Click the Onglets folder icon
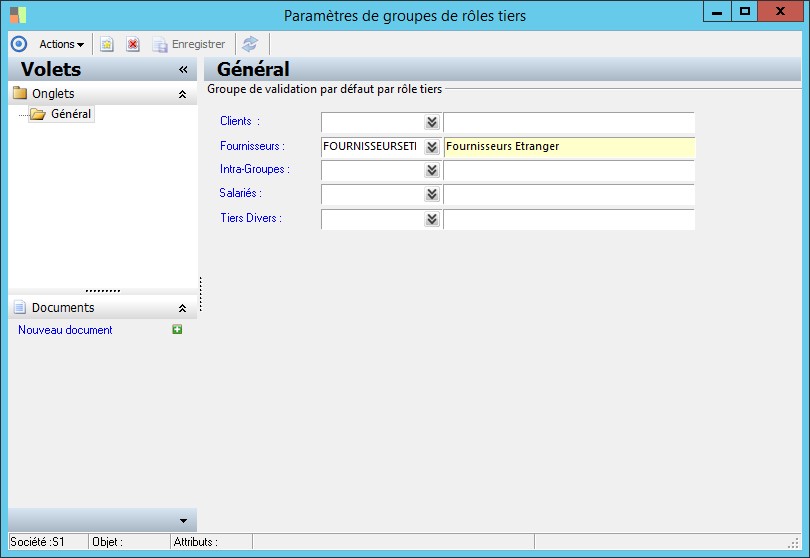The width and height of the screenshot is (810, 558). click(x=20, y=93)
